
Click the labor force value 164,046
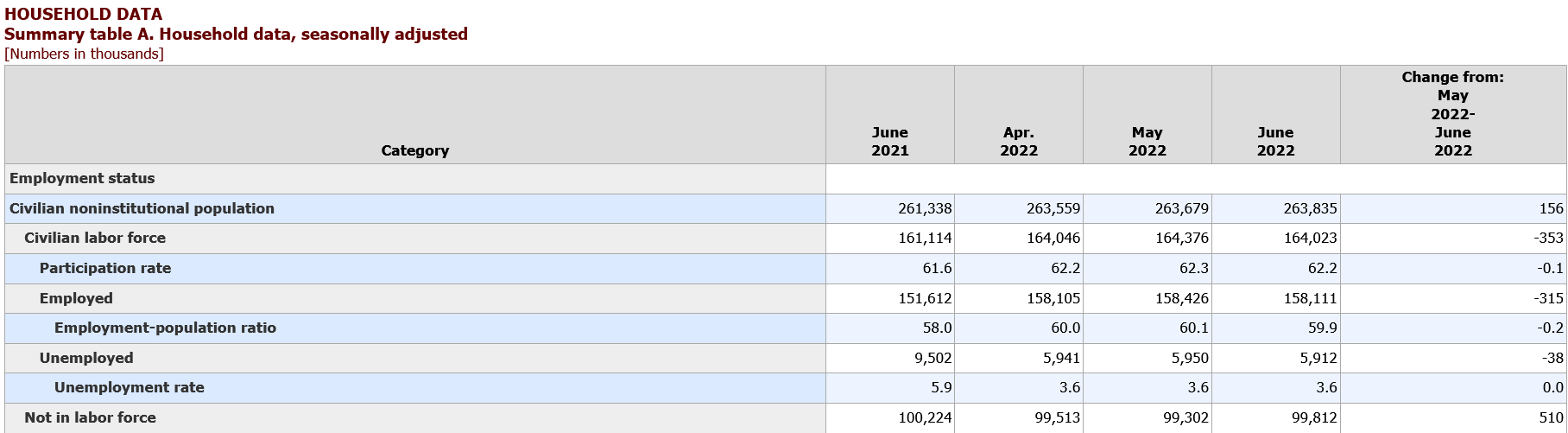pos(1053,238)
